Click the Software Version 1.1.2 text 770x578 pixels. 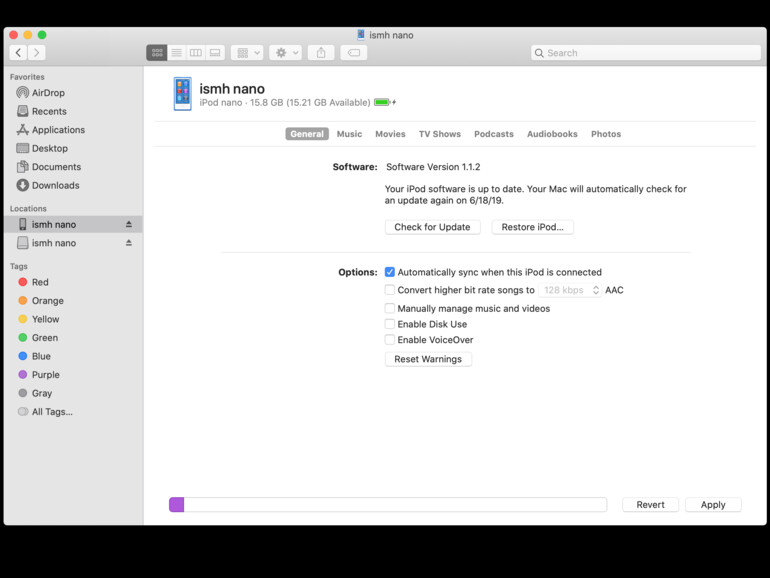(433, 167)
